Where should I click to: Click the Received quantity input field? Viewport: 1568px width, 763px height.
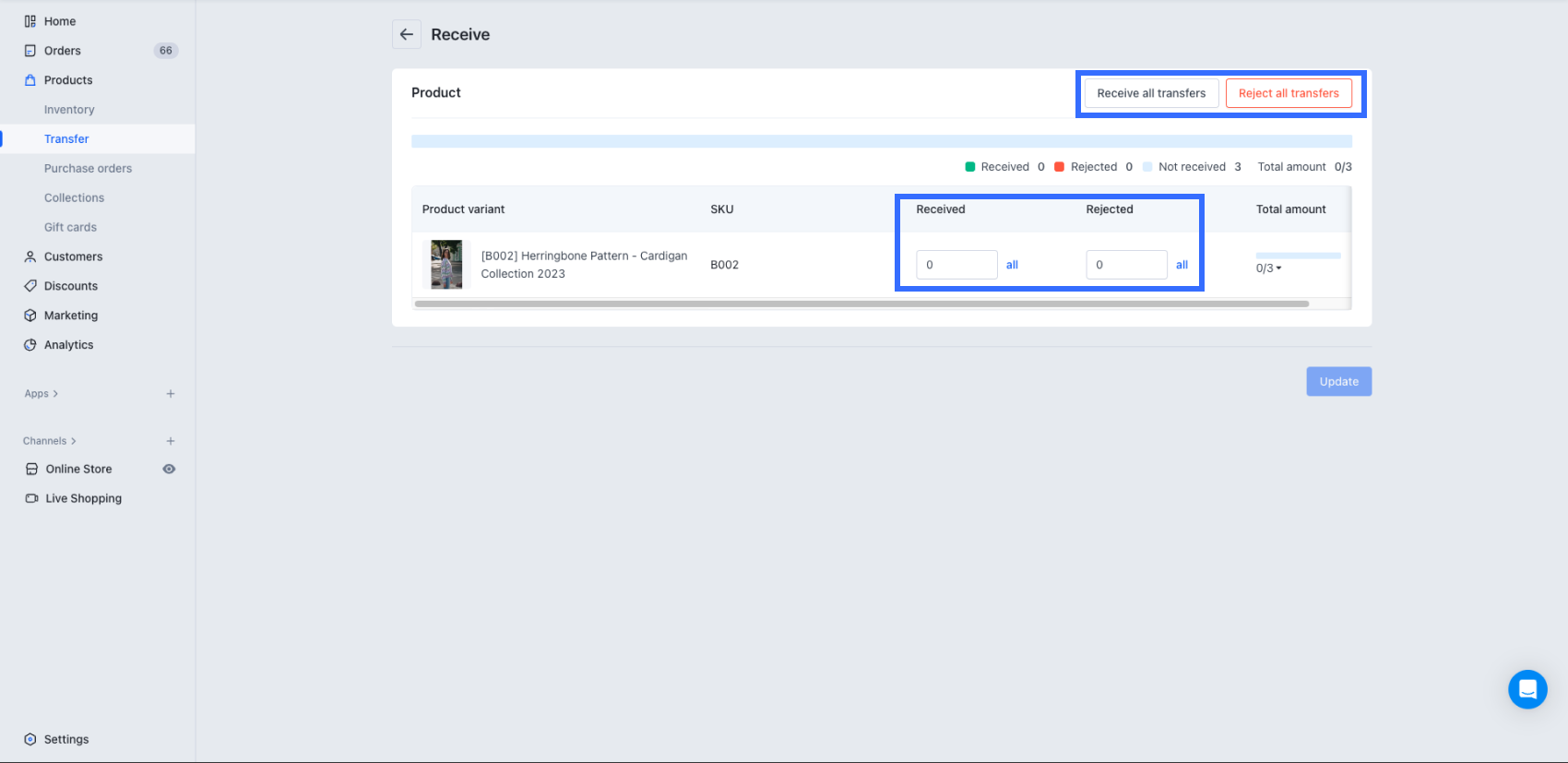956,265
